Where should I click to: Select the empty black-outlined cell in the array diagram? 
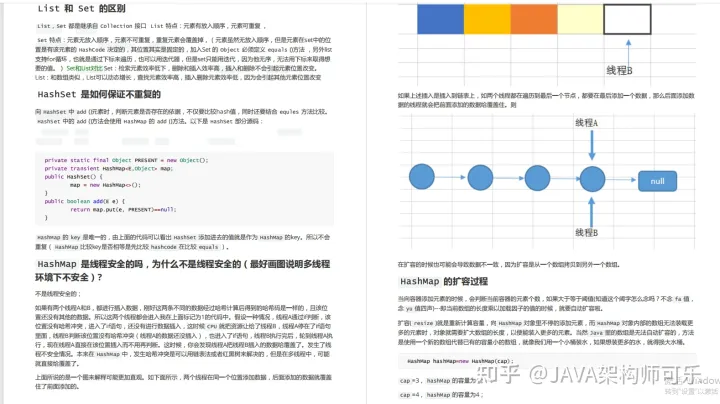(627, 19)
